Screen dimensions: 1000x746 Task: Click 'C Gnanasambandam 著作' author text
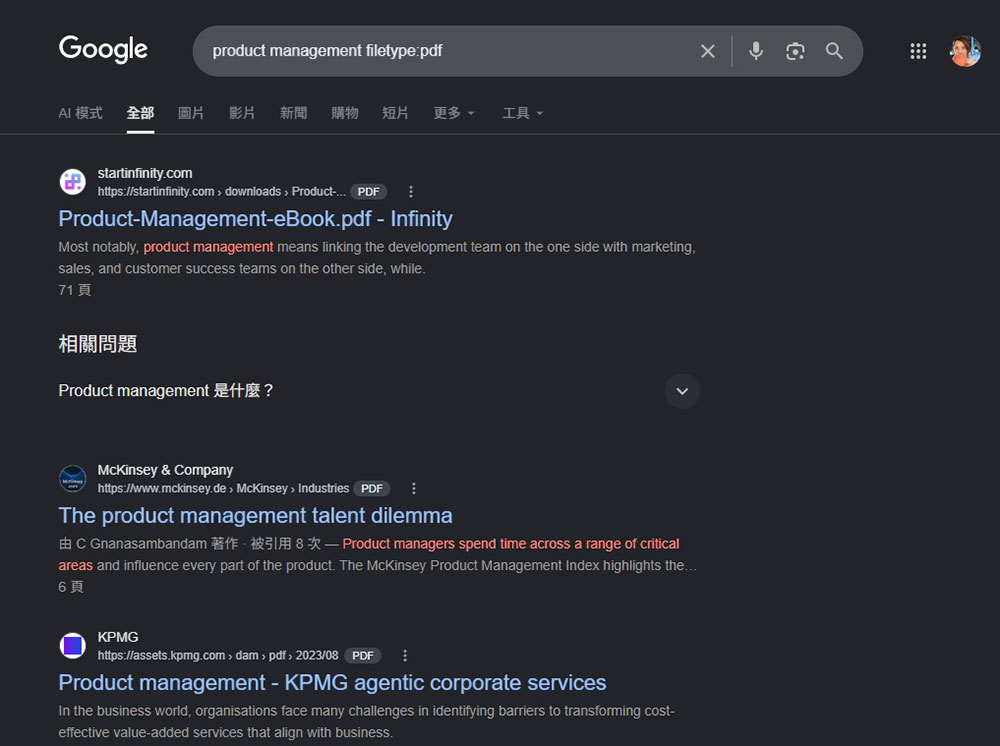[157, 544]
